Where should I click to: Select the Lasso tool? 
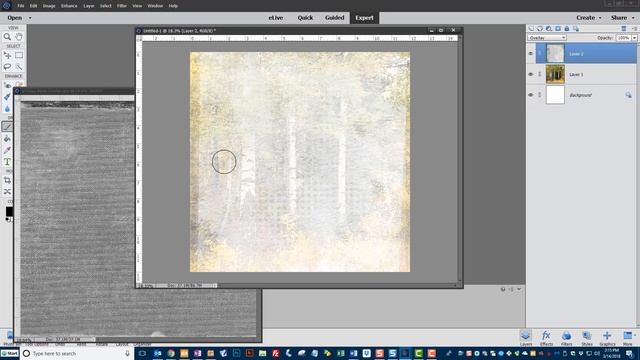pos(7,67)
